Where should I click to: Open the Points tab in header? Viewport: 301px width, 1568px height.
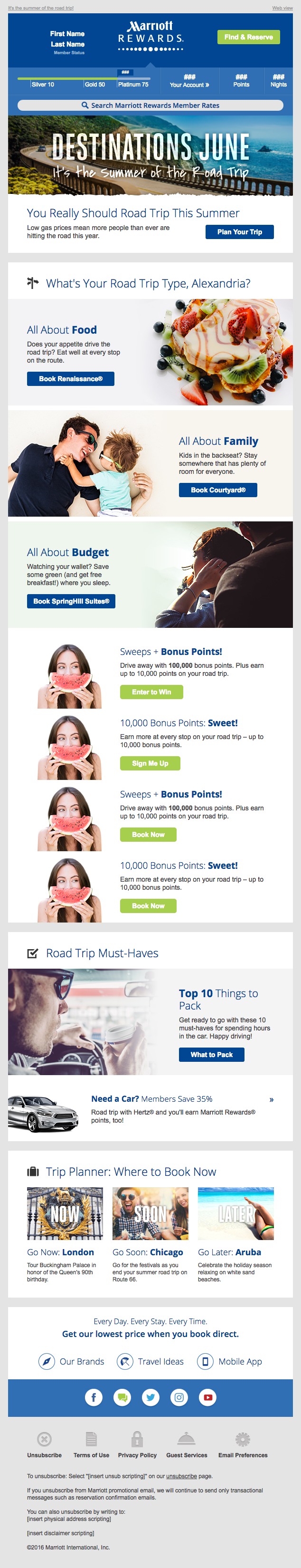coord(241,81)
